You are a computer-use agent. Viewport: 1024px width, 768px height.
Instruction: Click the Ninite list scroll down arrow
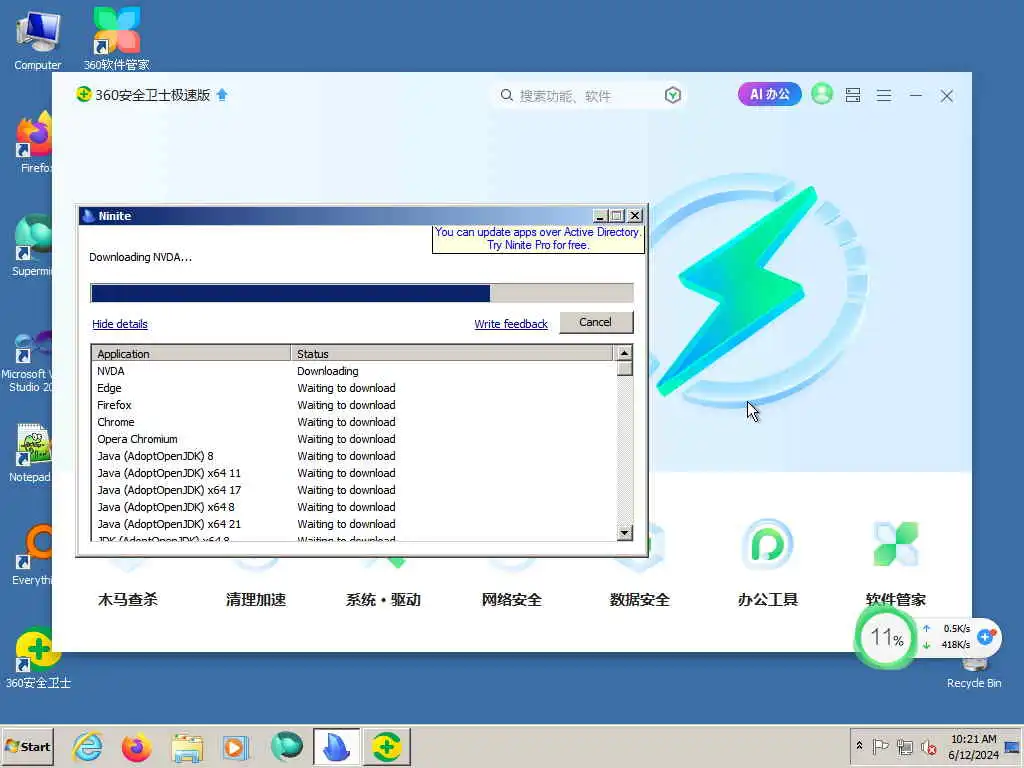[624, 532]
